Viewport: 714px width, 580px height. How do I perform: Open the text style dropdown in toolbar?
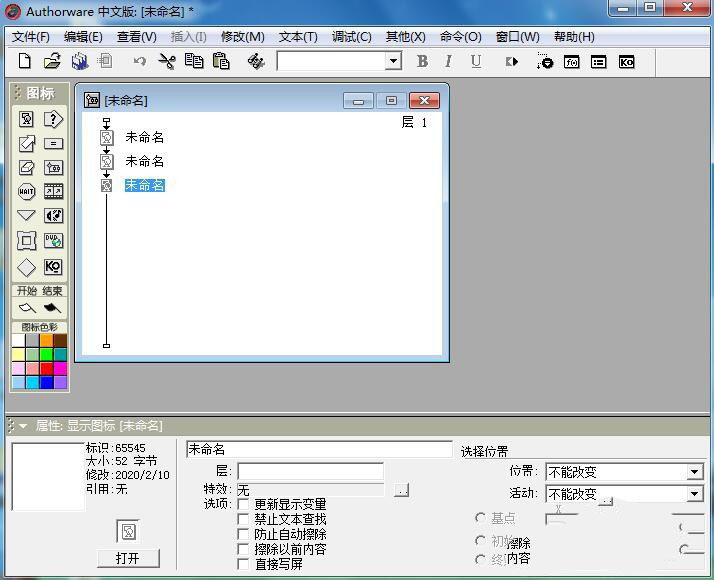393,61
